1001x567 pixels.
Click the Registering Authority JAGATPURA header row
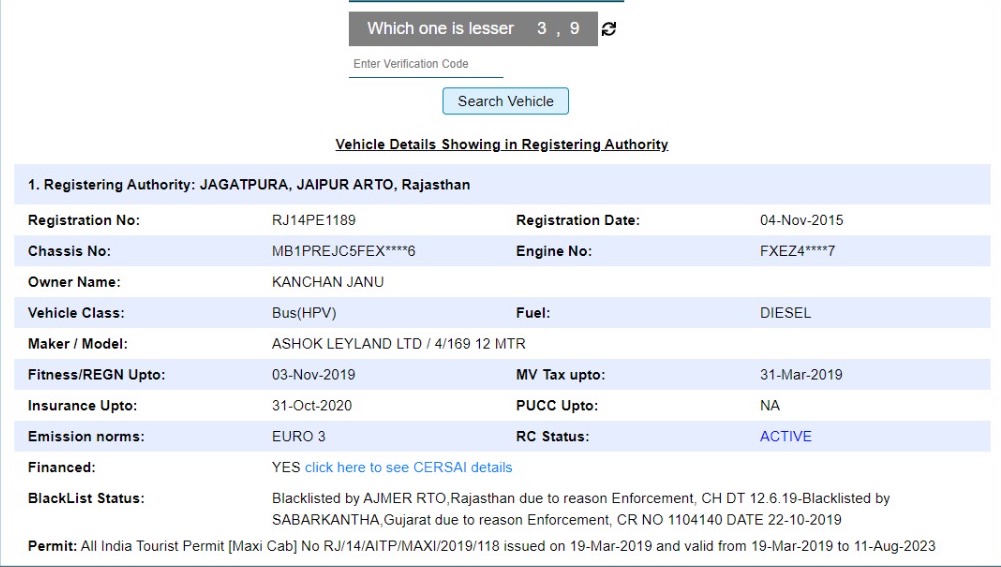click(x=249, y=185)
